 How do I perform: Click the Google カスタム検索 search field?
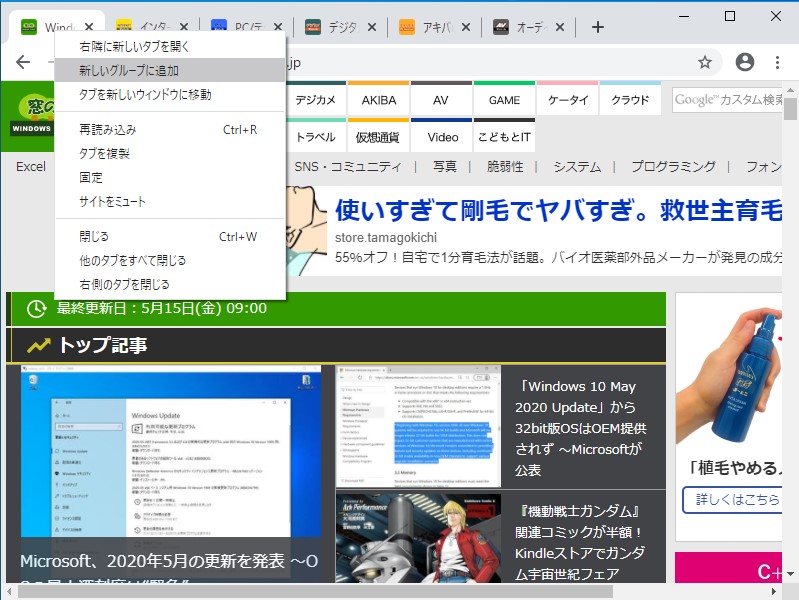[x=727, y=100]
